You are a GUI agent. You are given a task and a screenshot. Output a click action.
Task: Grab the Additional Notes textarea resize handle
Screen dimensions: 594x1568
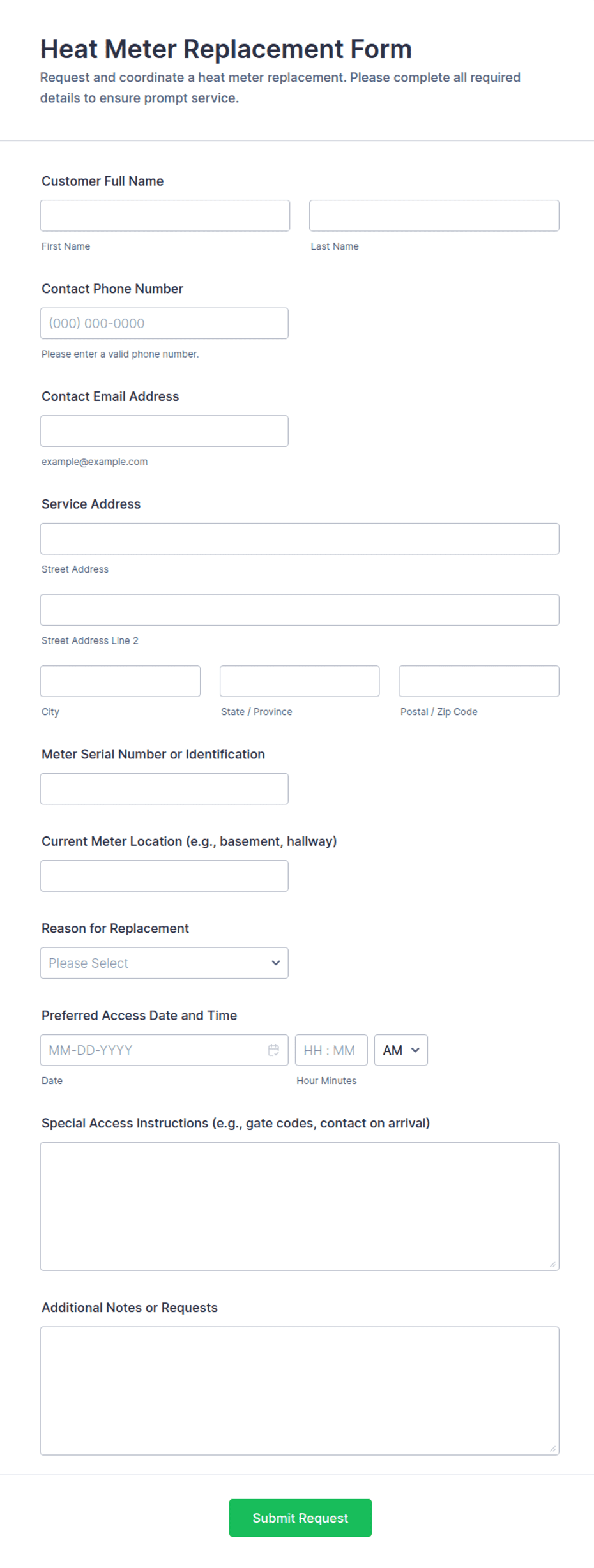(x=553, y=1449)
